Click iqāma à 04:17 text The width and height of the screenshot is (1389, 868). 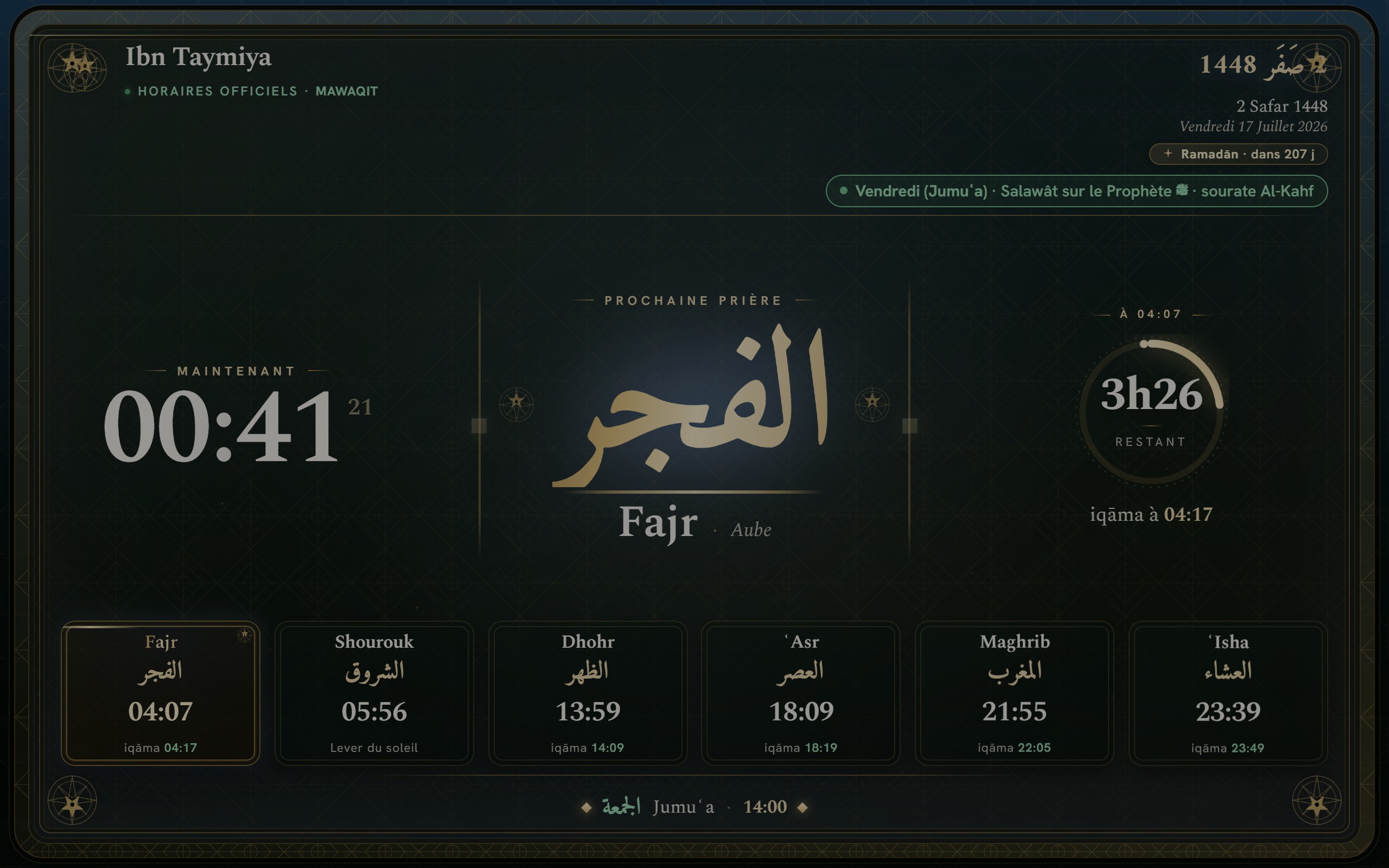click(x=1151, y=514)
